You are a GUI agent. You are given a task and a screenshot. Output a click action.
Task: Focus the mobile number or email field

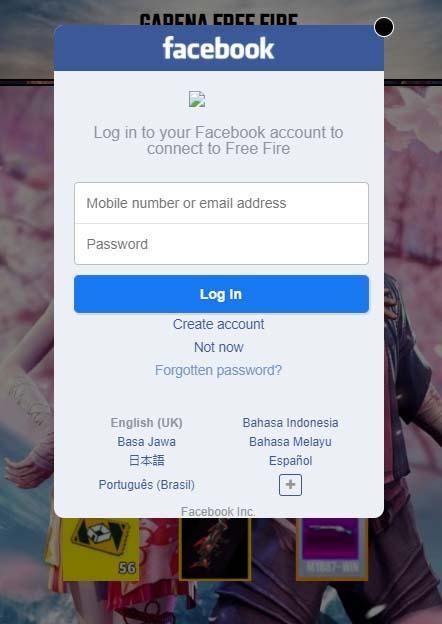[x=221, y=203]
